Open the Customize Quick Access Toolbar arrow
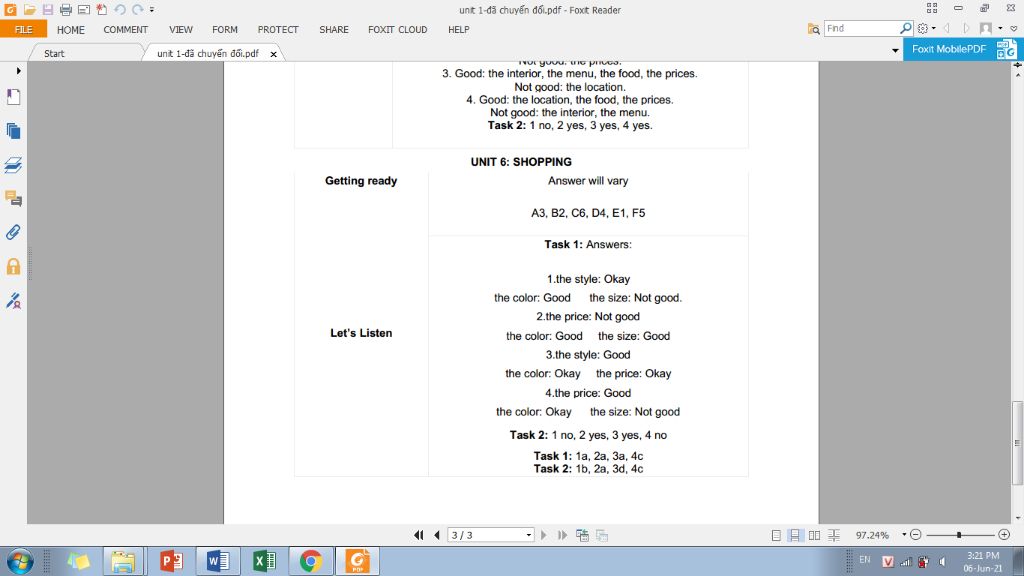 pyautogui.click(x=152, y=10)
